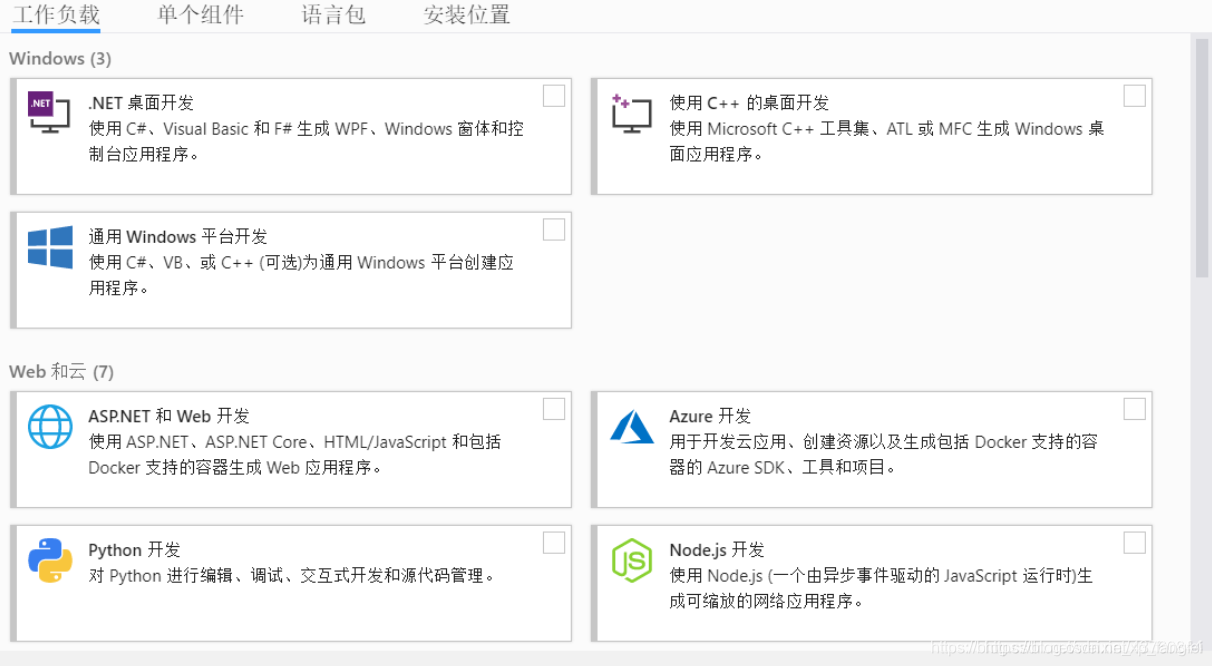Enable the Python 开发 checkbox
The width and height of the screenshot is (1212, 666).
coord(554,543)
